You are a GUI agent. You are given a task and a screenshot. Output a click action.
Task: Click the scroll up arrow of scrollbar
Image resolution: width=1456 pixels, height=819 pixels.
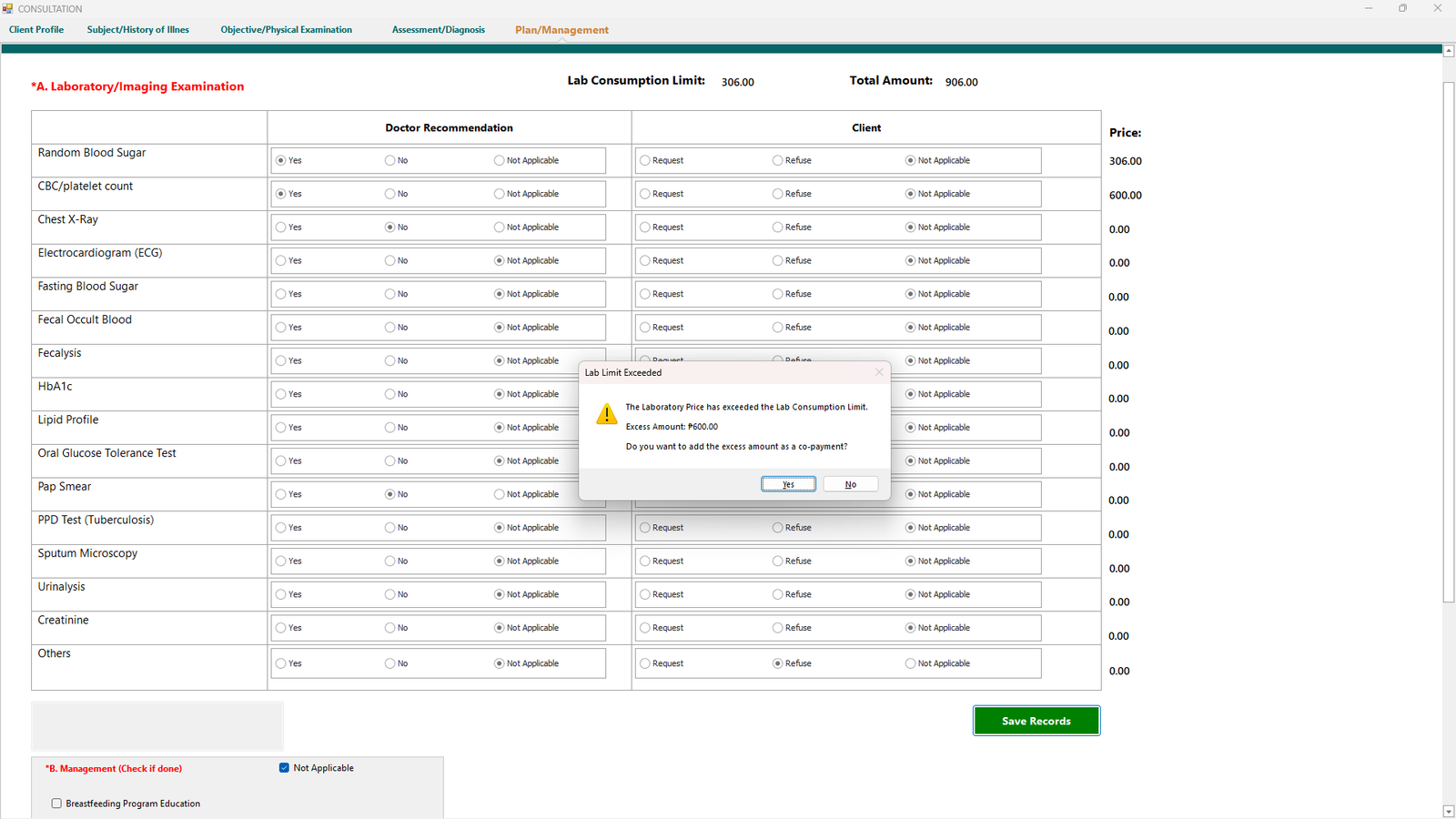tap(1448, 51)
